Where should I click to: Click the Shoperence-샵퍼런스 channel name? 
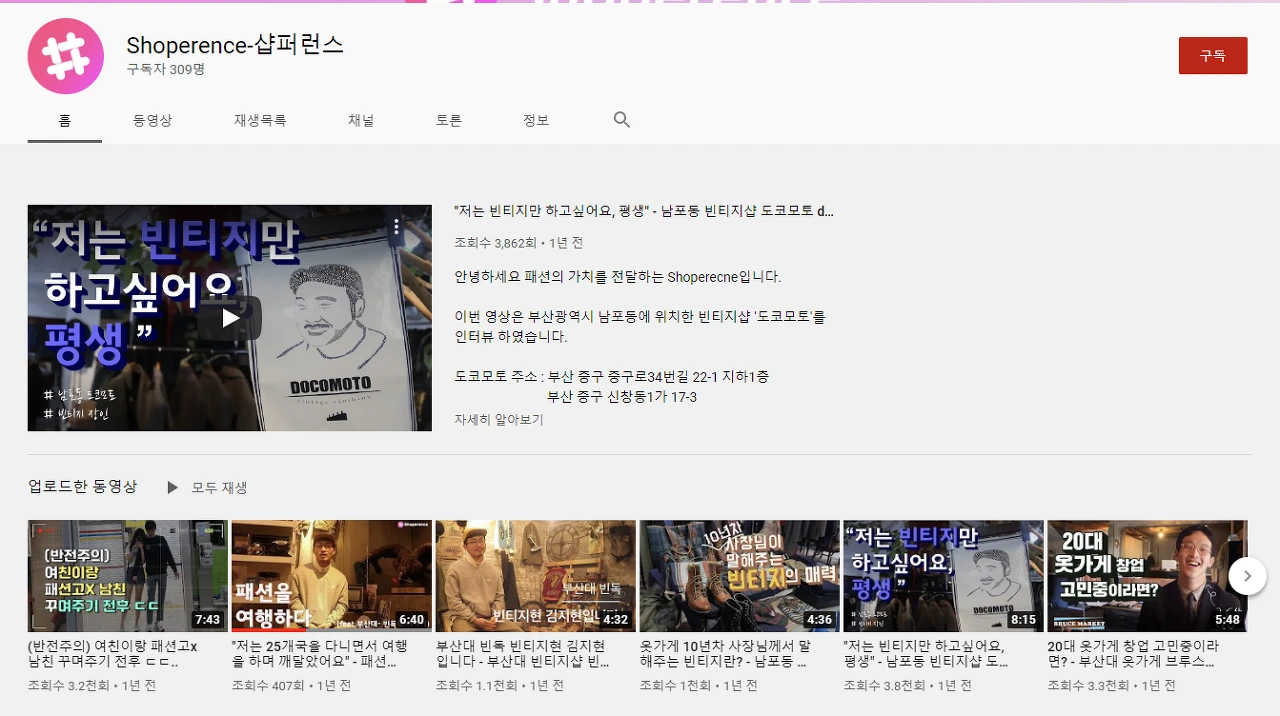pyautogui.click(x=235, y=45)
